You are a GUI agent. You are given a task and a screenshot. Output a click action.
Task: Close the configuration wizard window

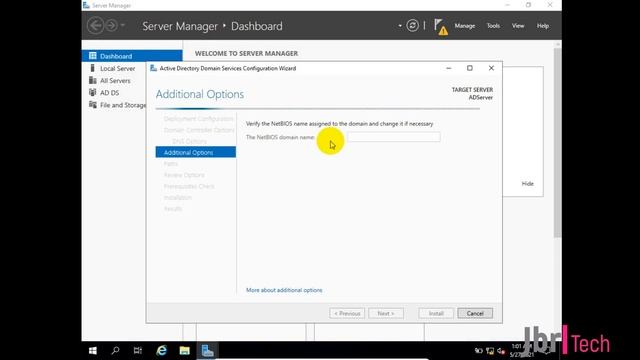pos(491,68)
